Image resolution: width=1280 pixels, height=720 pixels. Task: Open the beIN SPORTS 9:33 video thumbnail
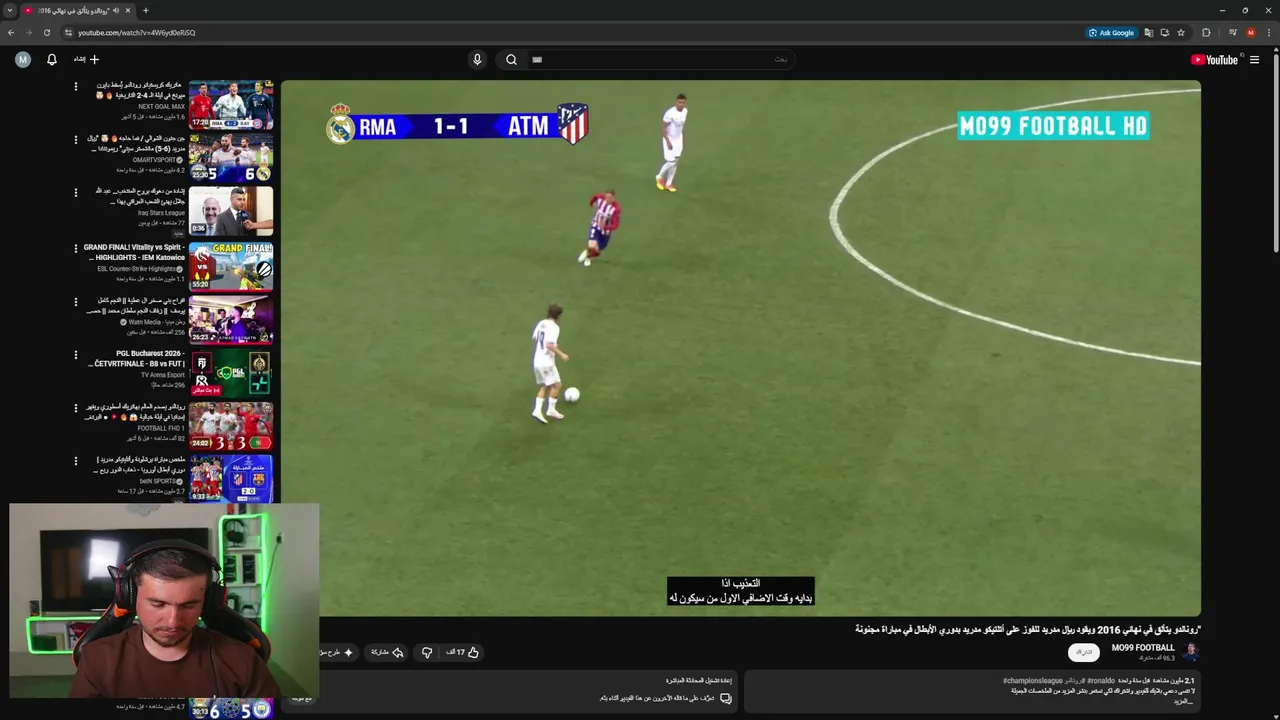pyautogui.click(x=231, y=479)
